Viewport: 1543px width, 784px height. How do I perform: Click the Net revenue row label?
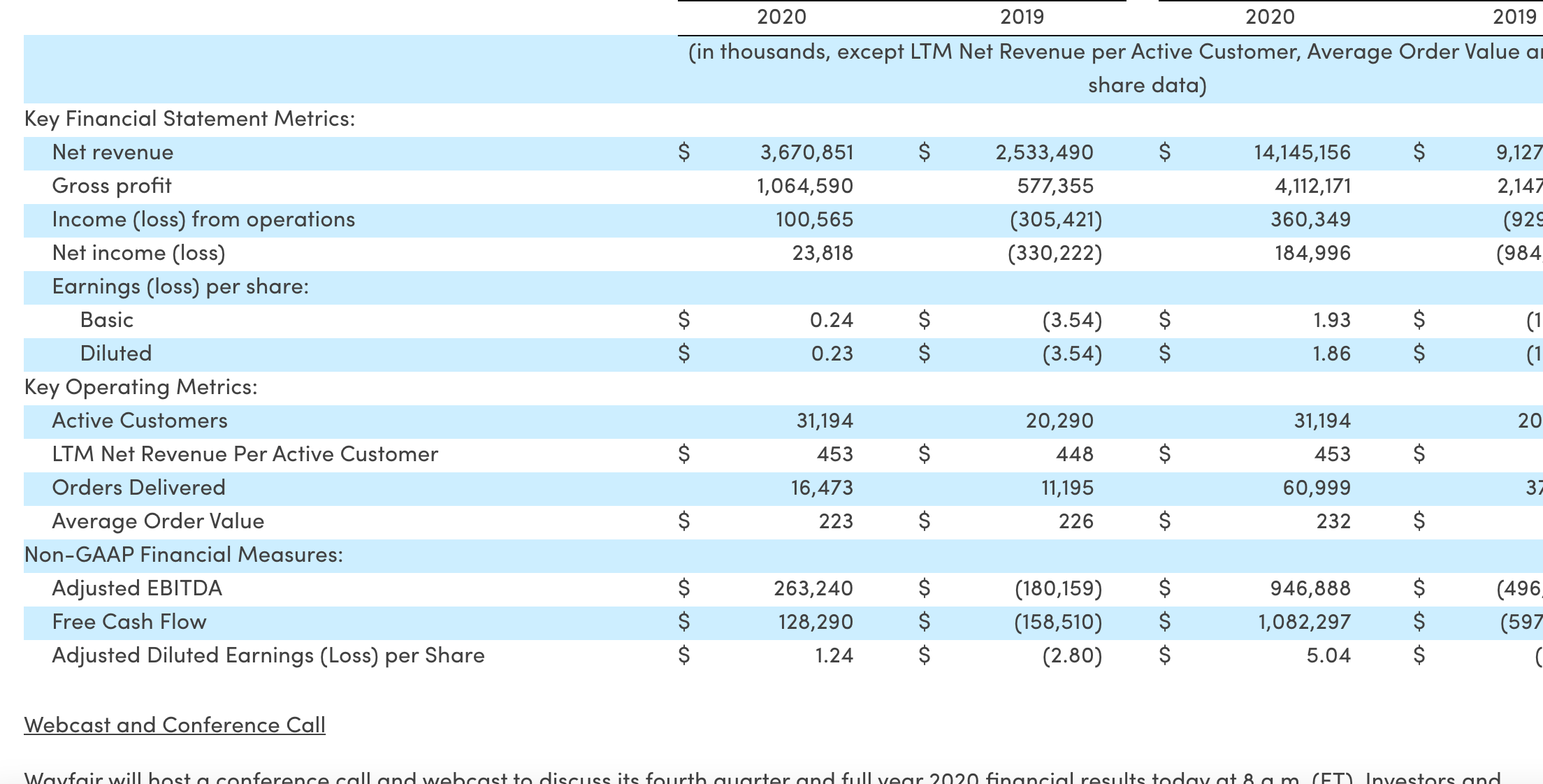click(113, 152)
